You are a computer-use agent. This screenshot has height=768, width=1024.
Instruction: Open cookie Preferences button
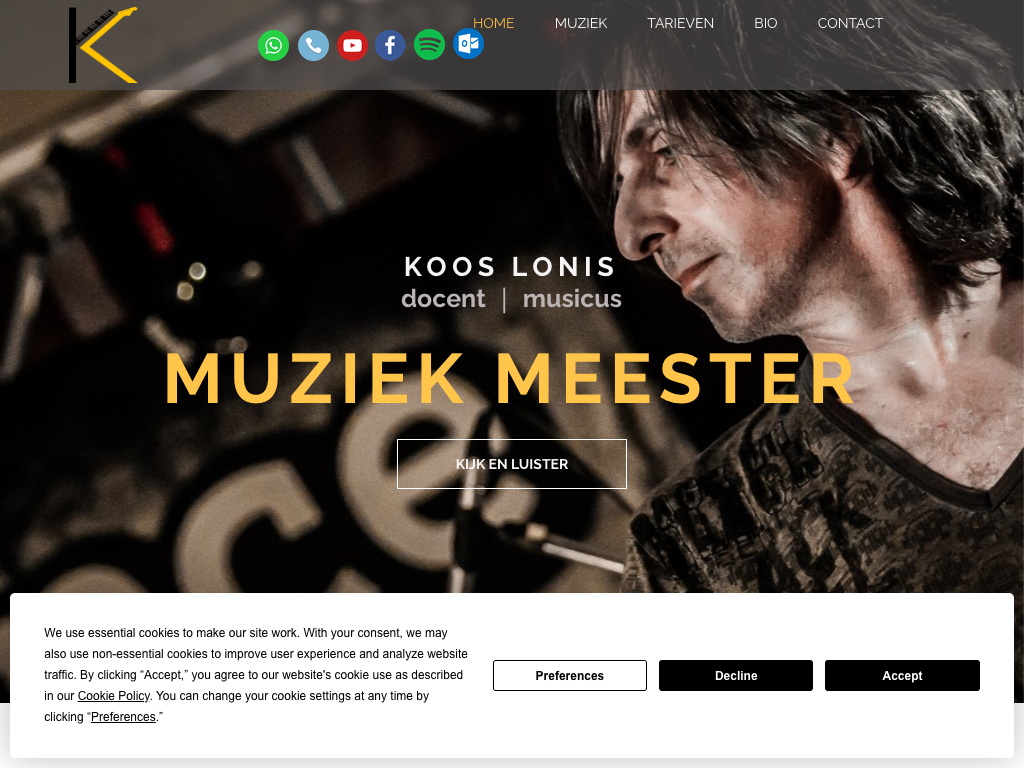[570, 675]
